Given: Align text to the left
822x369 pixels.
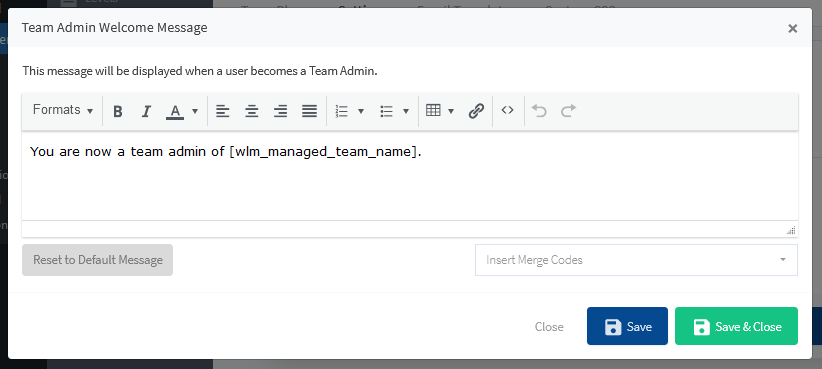Looking at the screenshot, I should (x=223, y=111).
